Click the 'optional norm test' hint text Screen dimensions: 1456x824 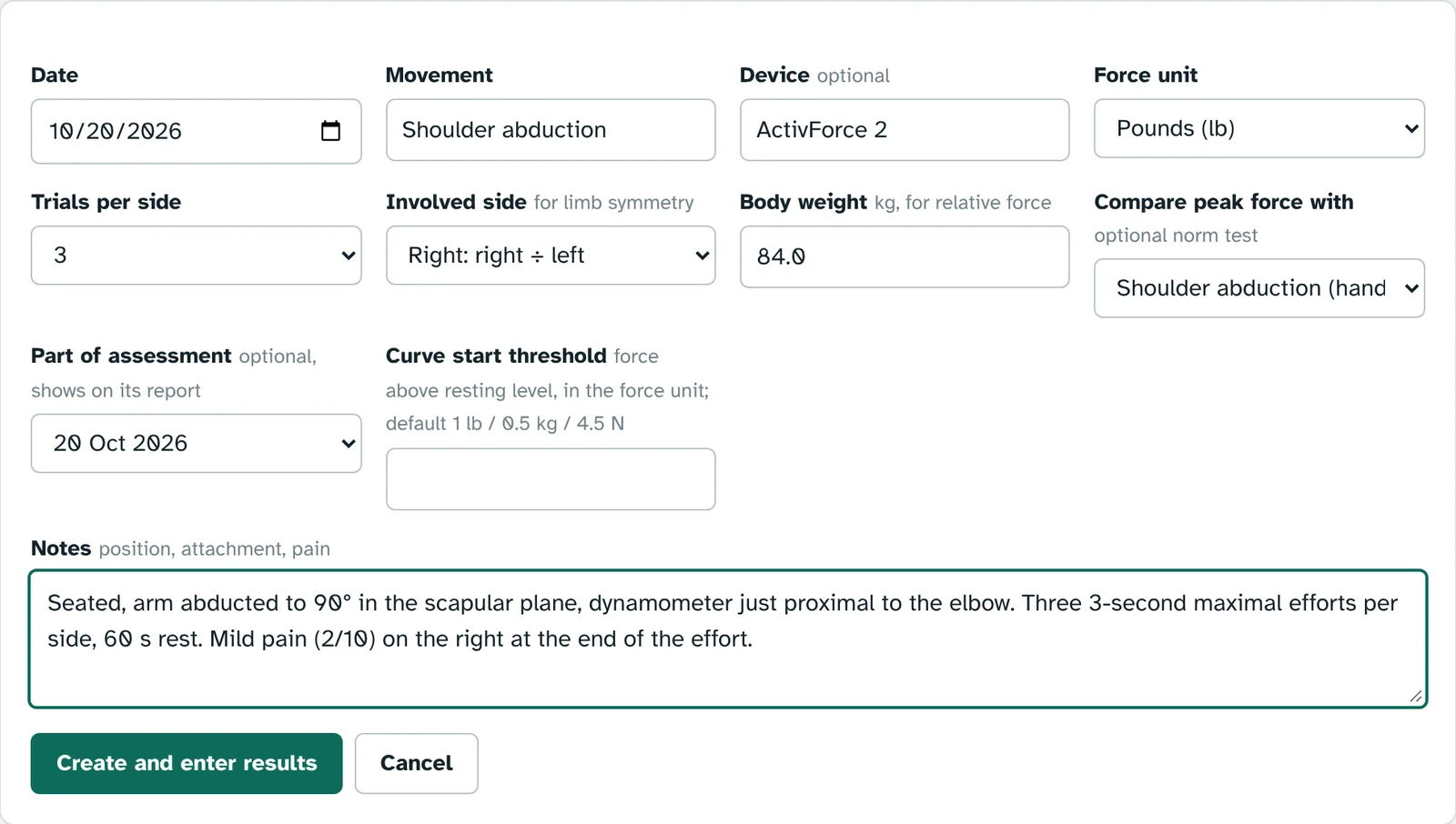pos(1176,236)
